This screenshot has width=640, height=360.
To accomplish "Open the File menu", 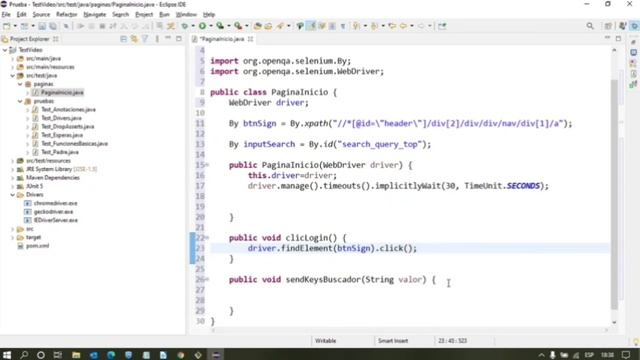I will [x=6, y=14].
